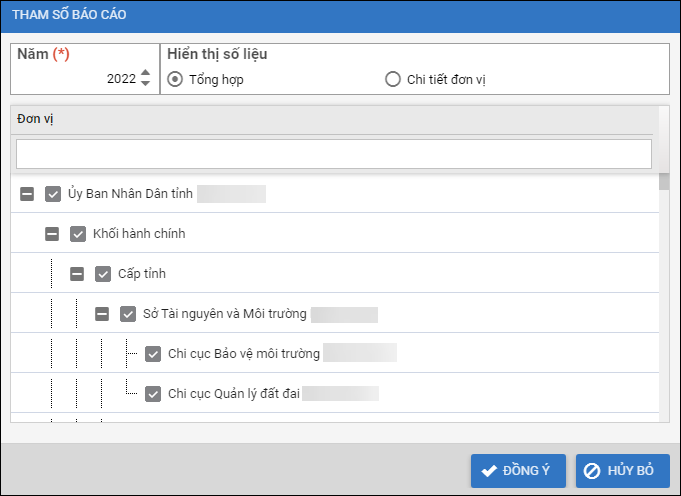Uncheck the Khối hành chính checkbox
681x496 pixels.
(78, 234)
